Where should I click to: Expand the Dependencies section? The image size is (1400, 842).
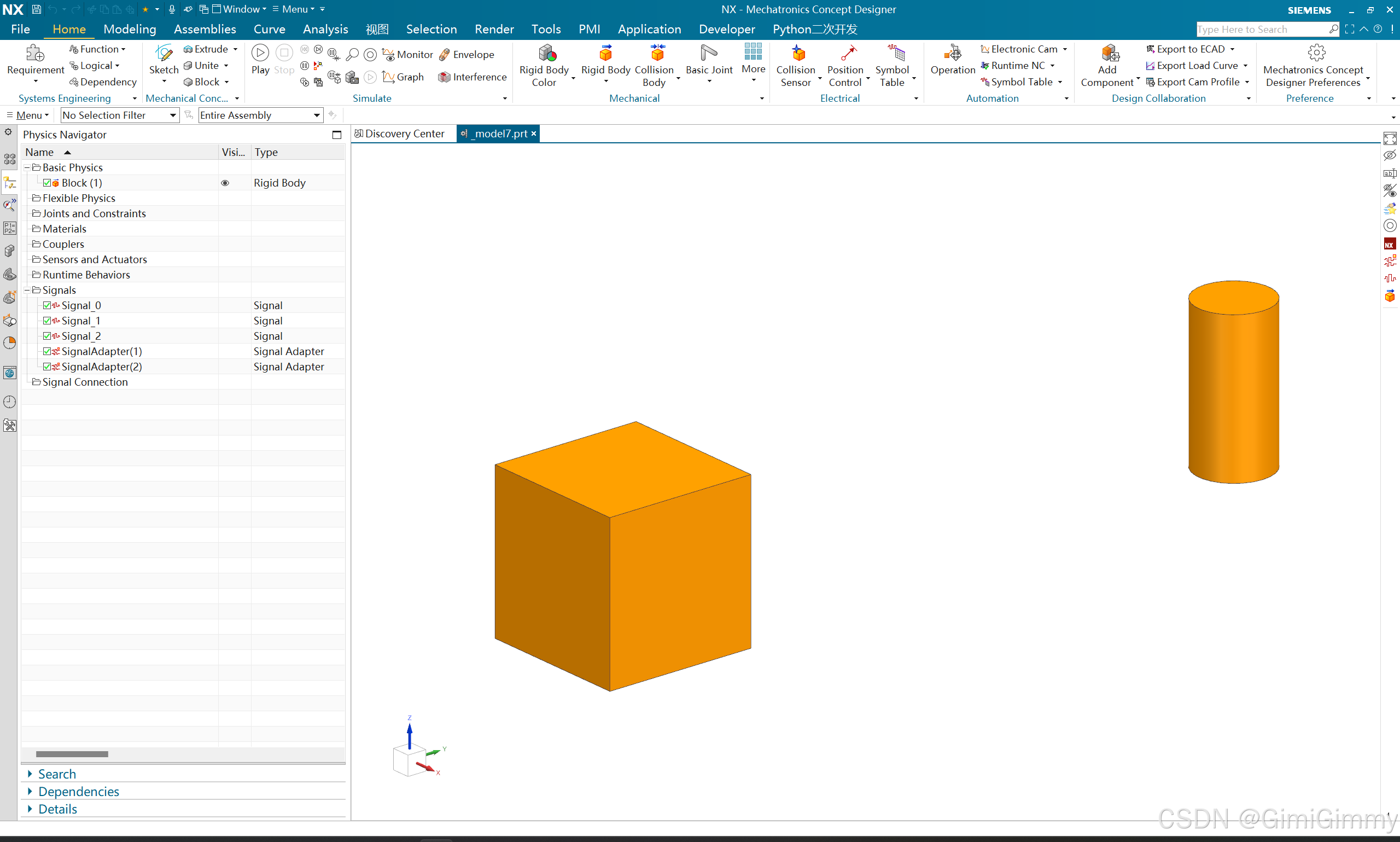pos(78,792)
